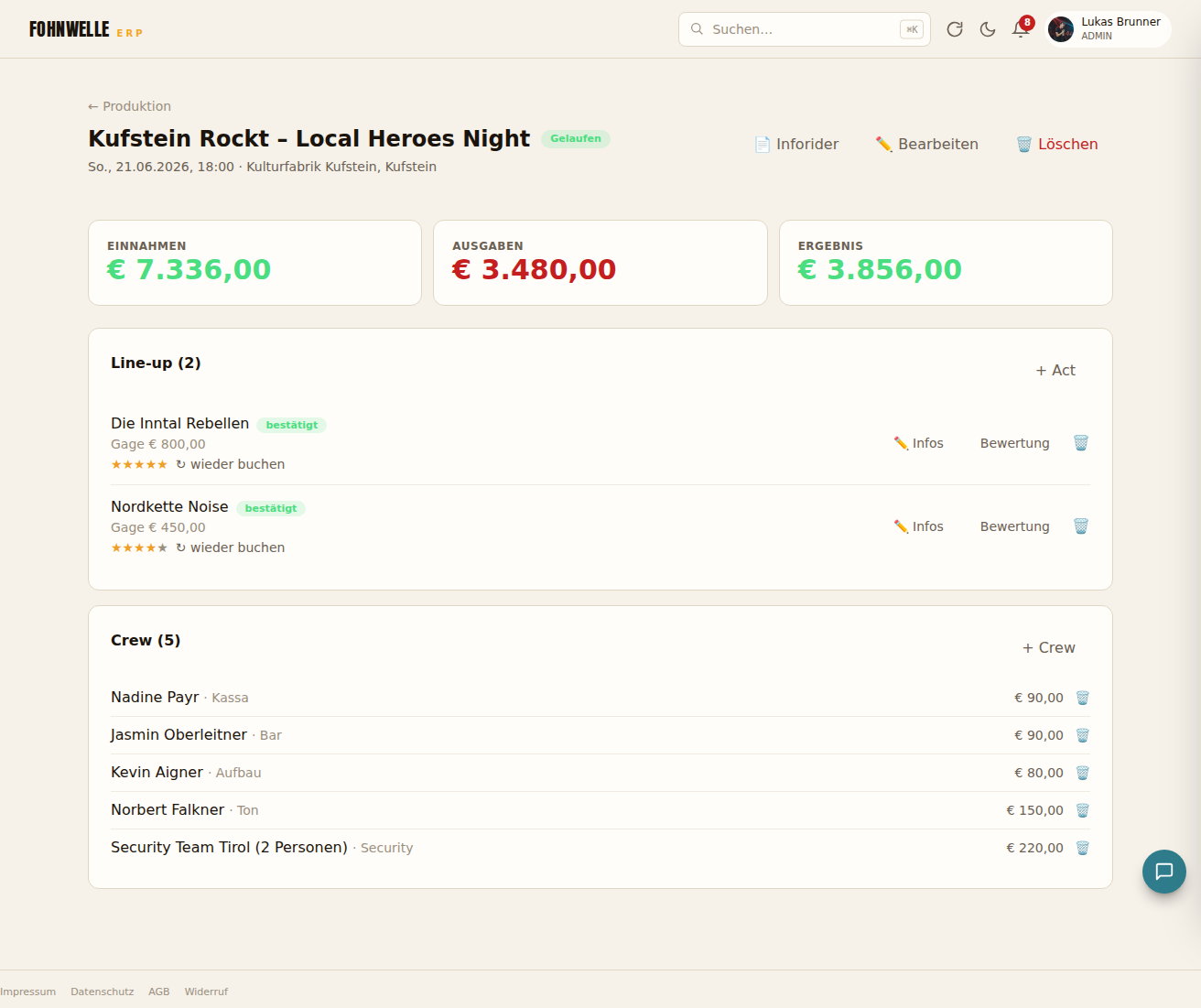The image size is (1201, 1008).
Task: Edit the event via Bearbeiten
Action: (926, 144)
